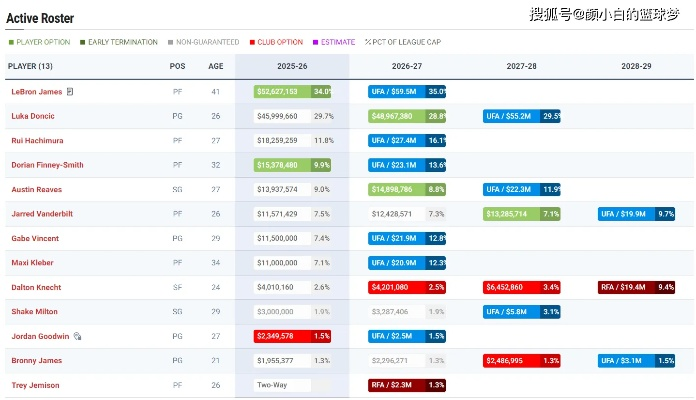This screenshot has width=696, height=400.
Task: Click the note icon beside LeBron James
Action: point(70,92)
